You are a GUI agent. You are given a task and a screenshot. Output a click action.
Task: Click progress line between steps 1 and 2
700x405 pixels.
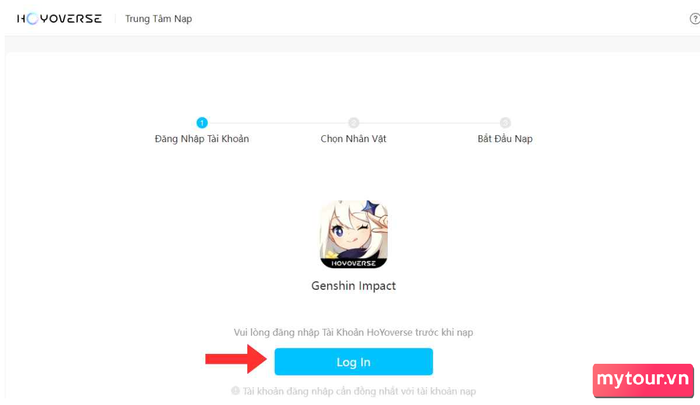(x=278, y=123)
